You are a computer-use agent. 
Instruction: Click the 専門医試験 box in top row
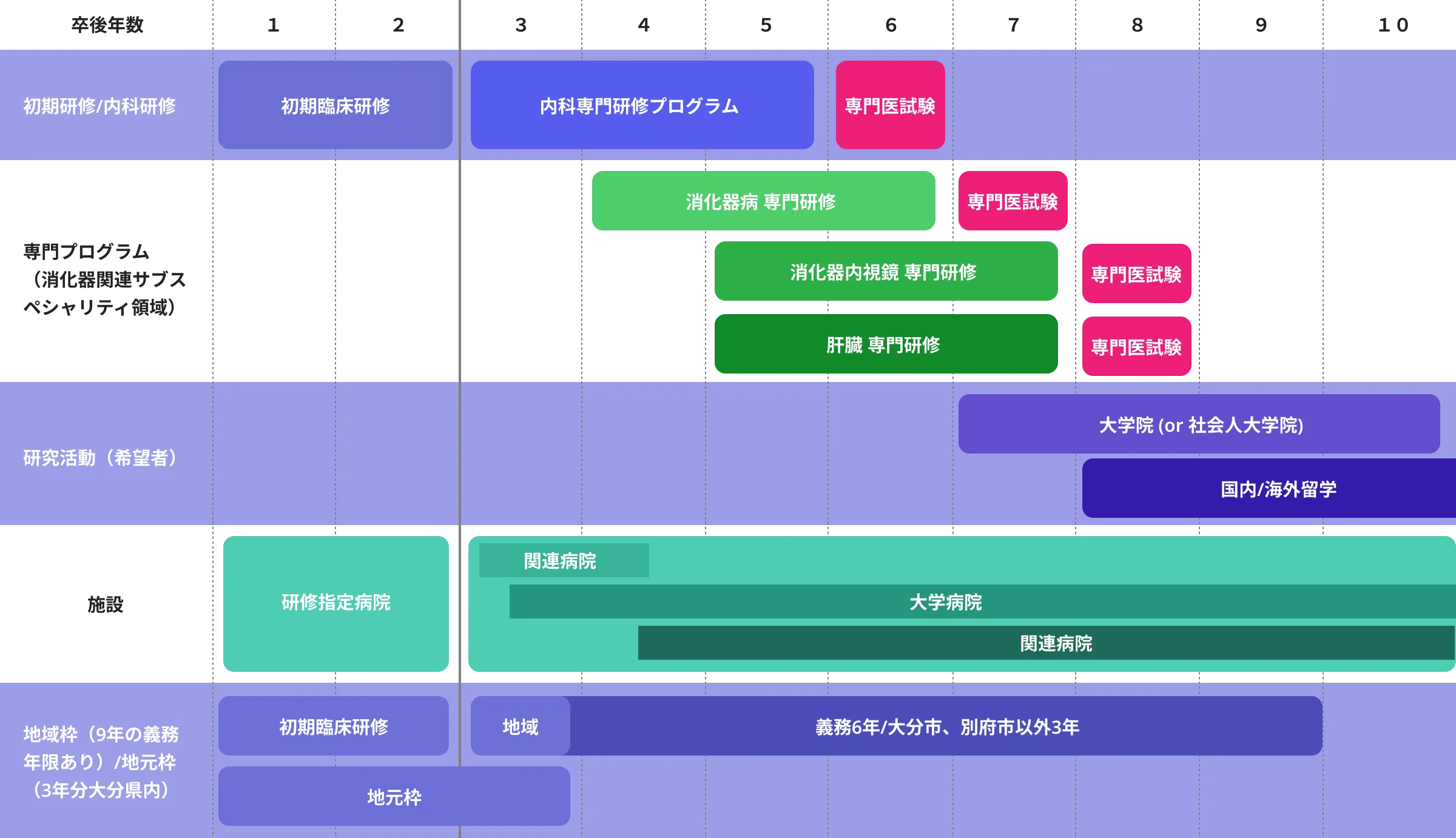[890, 105]
